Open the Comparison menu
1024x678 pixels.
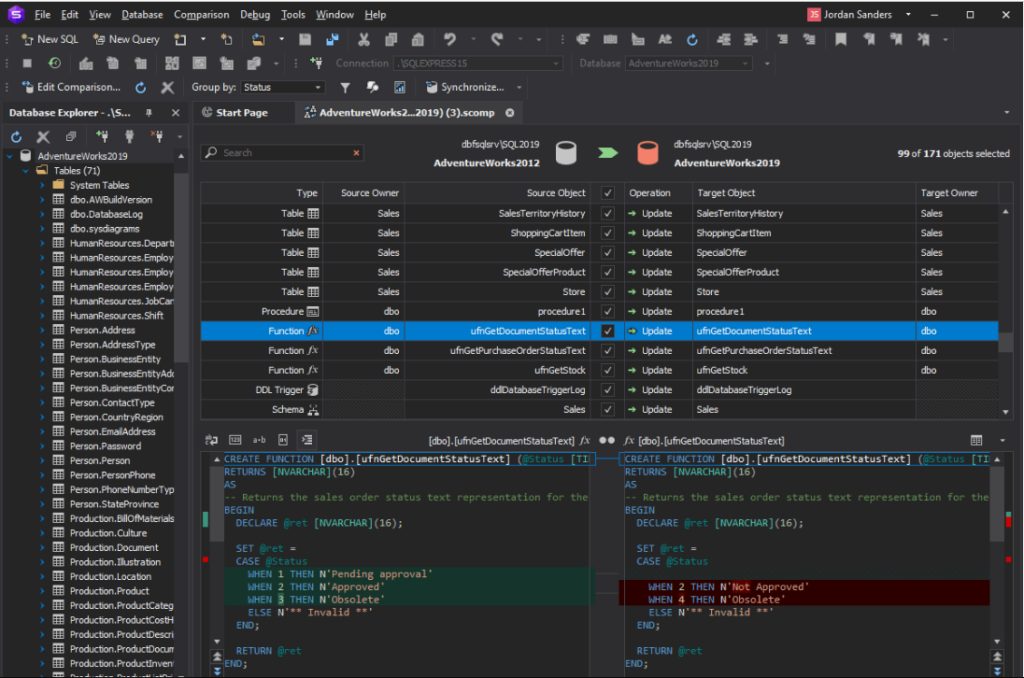(201, 14)
